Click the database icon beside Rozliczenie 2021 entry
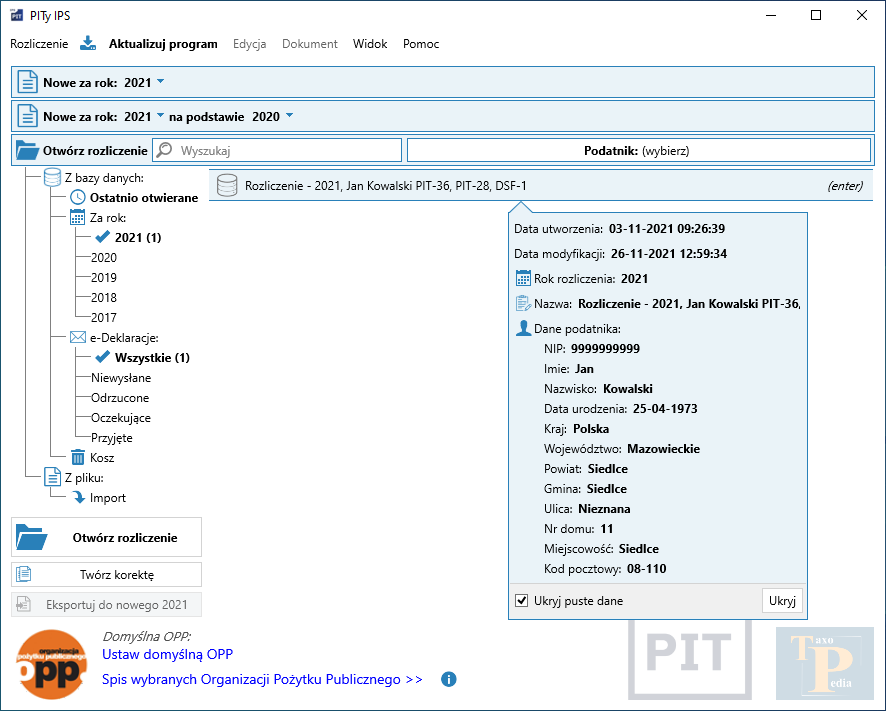The height and width of the screenshot is (711, 886). (227, 185)
